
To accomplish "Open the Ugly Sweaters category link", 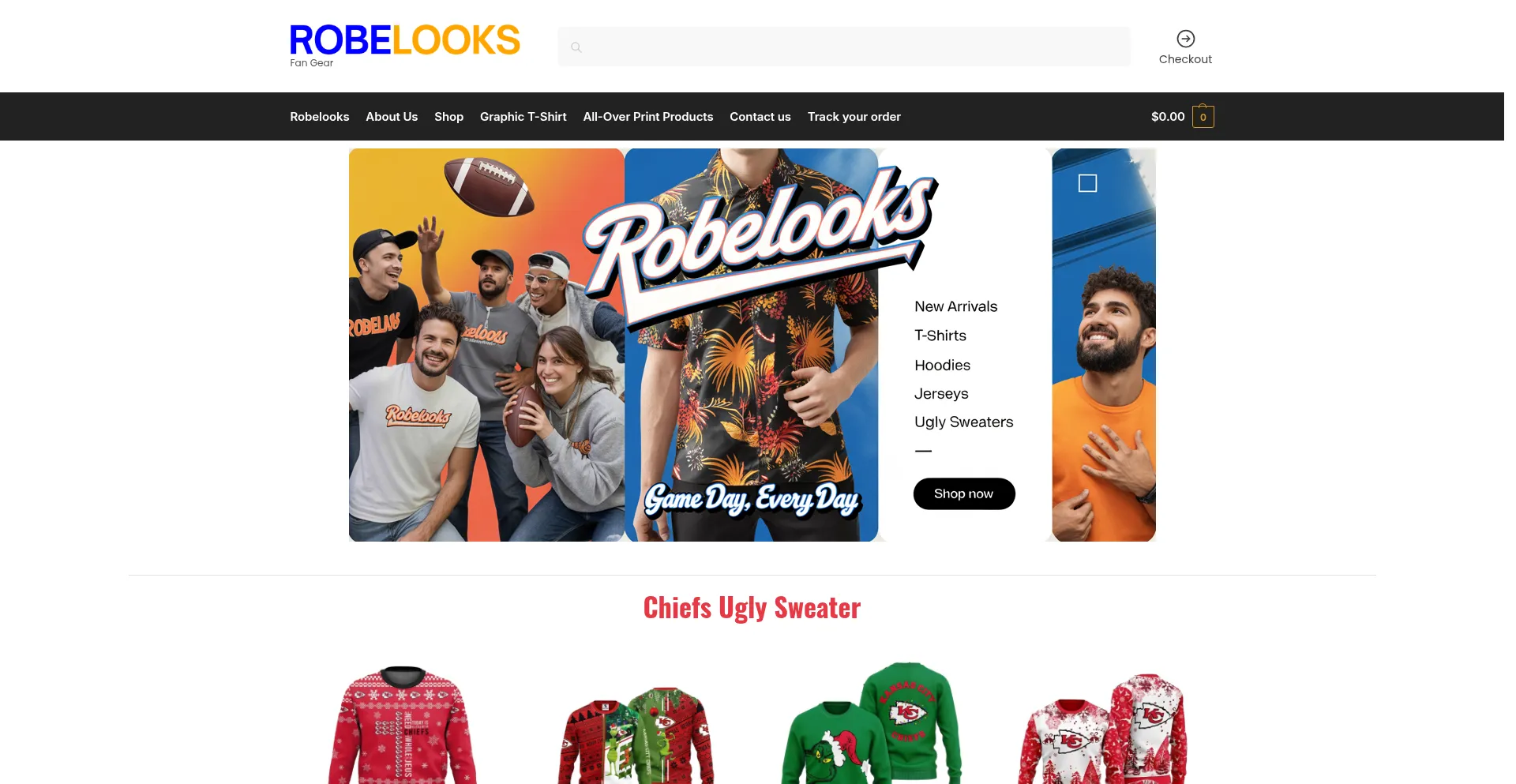I will [x=963, y=422].
